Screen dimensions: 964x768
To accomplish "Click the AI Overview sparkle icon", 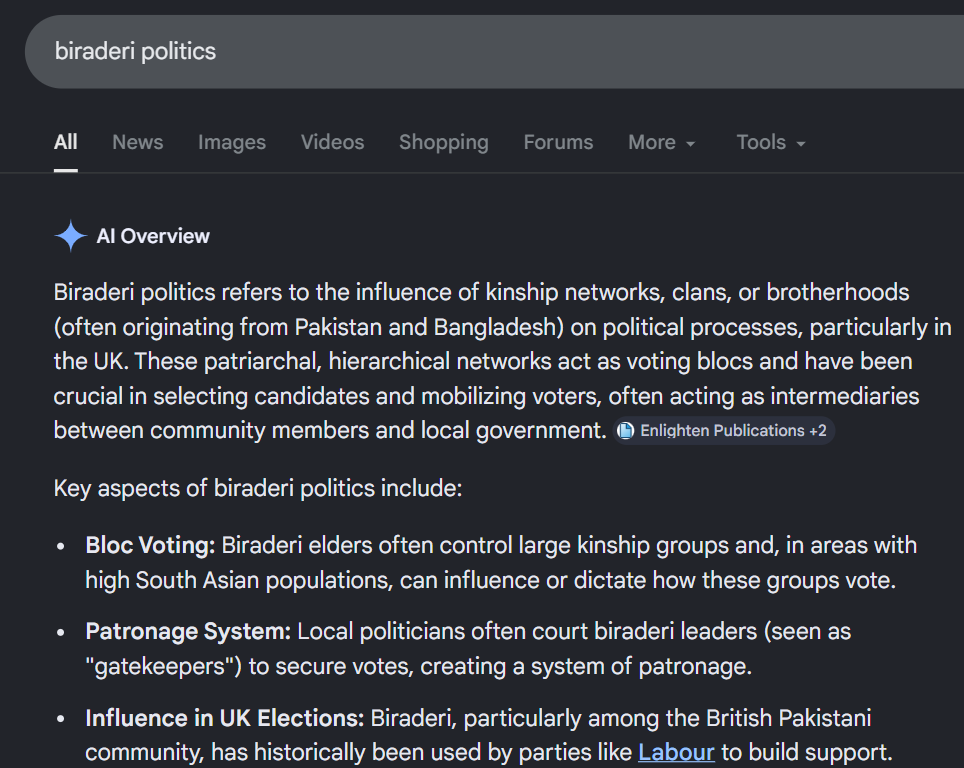I will (71, 236).
